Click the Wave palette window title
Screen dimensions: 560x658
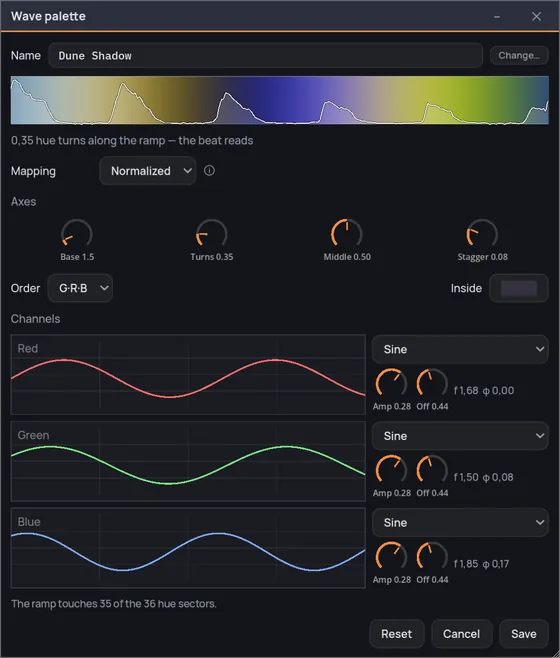coord(48,16)
